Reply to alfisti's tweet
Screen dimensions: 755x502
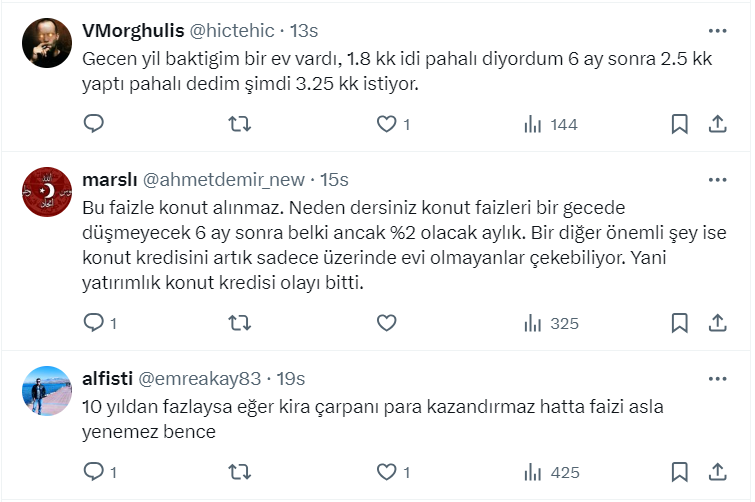[94, 472]
